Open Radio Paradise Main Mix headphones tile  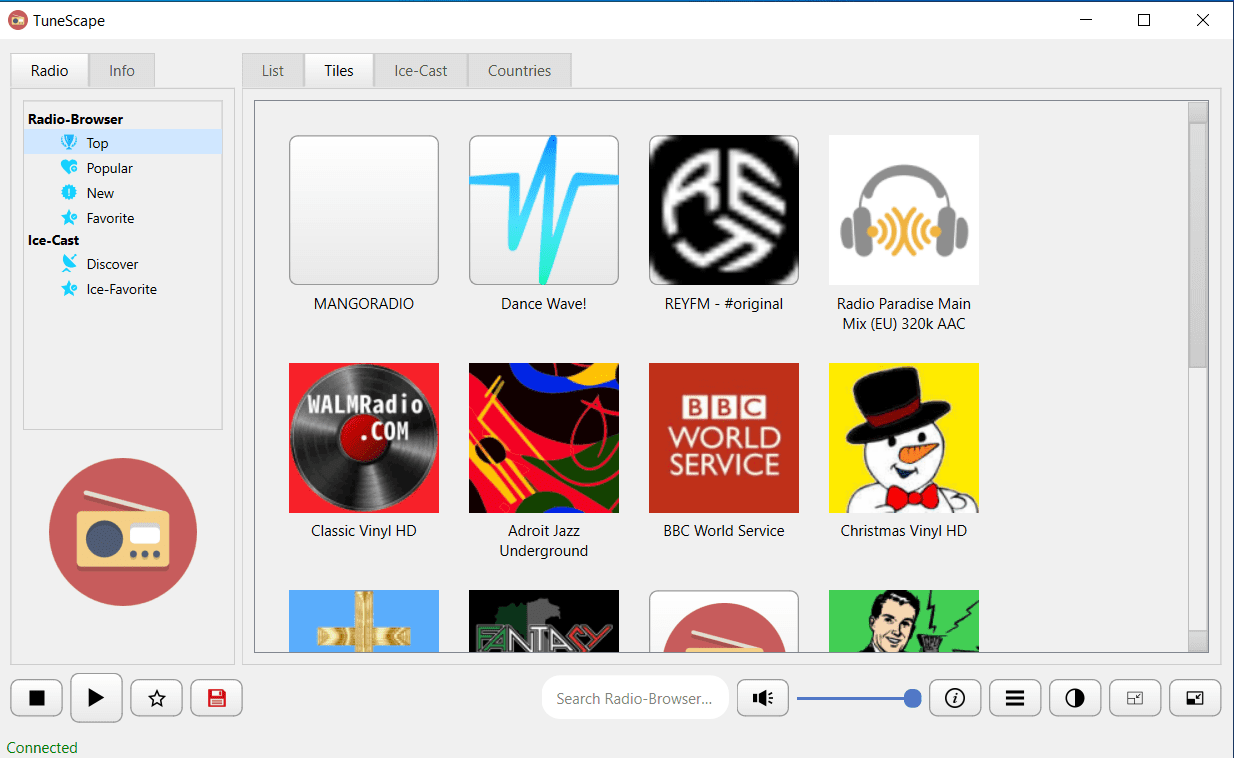904,210
